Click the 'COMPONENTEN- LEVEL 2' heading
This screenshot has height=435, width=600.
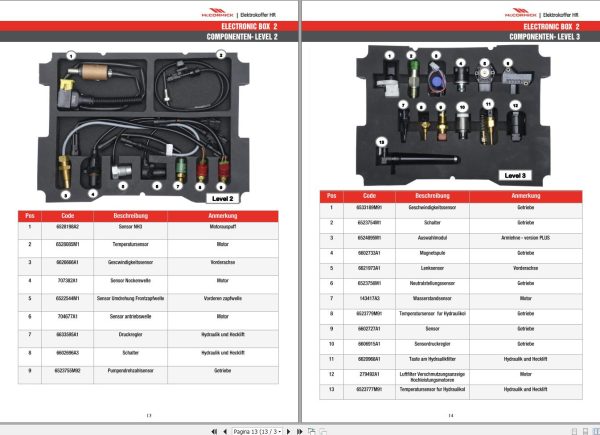(242, 37)
